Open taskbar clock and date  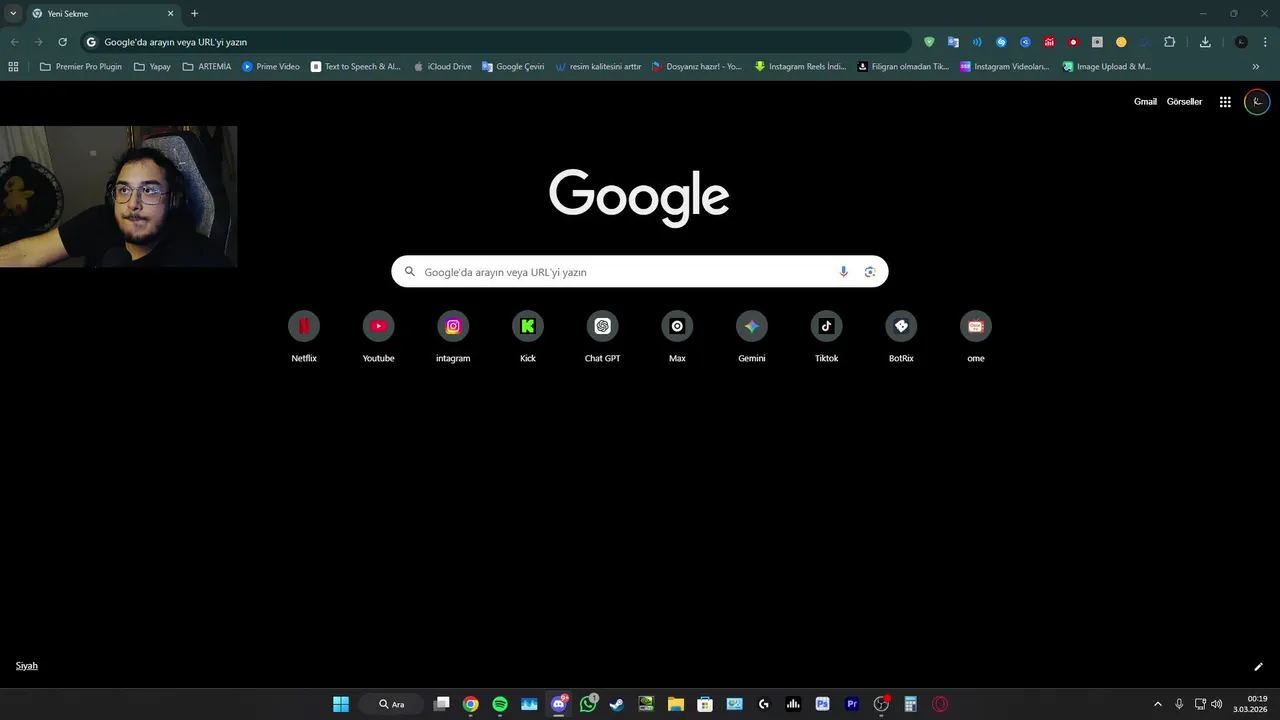[1250, 704]
